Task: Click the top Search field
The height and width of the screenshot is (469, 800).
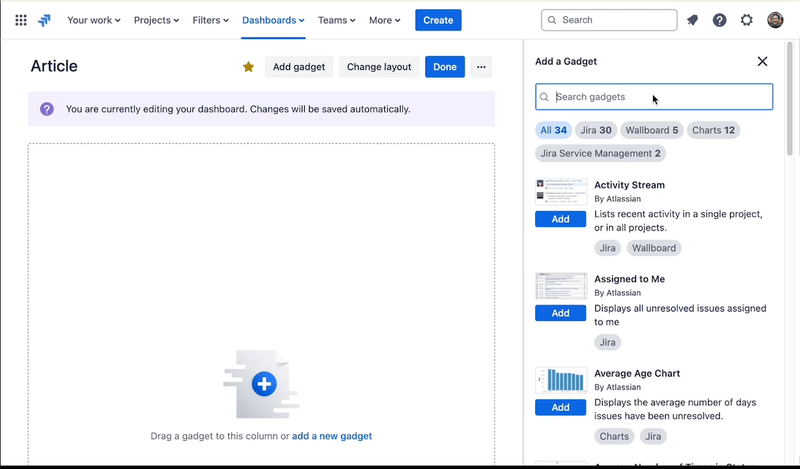Action: point(609,20)
